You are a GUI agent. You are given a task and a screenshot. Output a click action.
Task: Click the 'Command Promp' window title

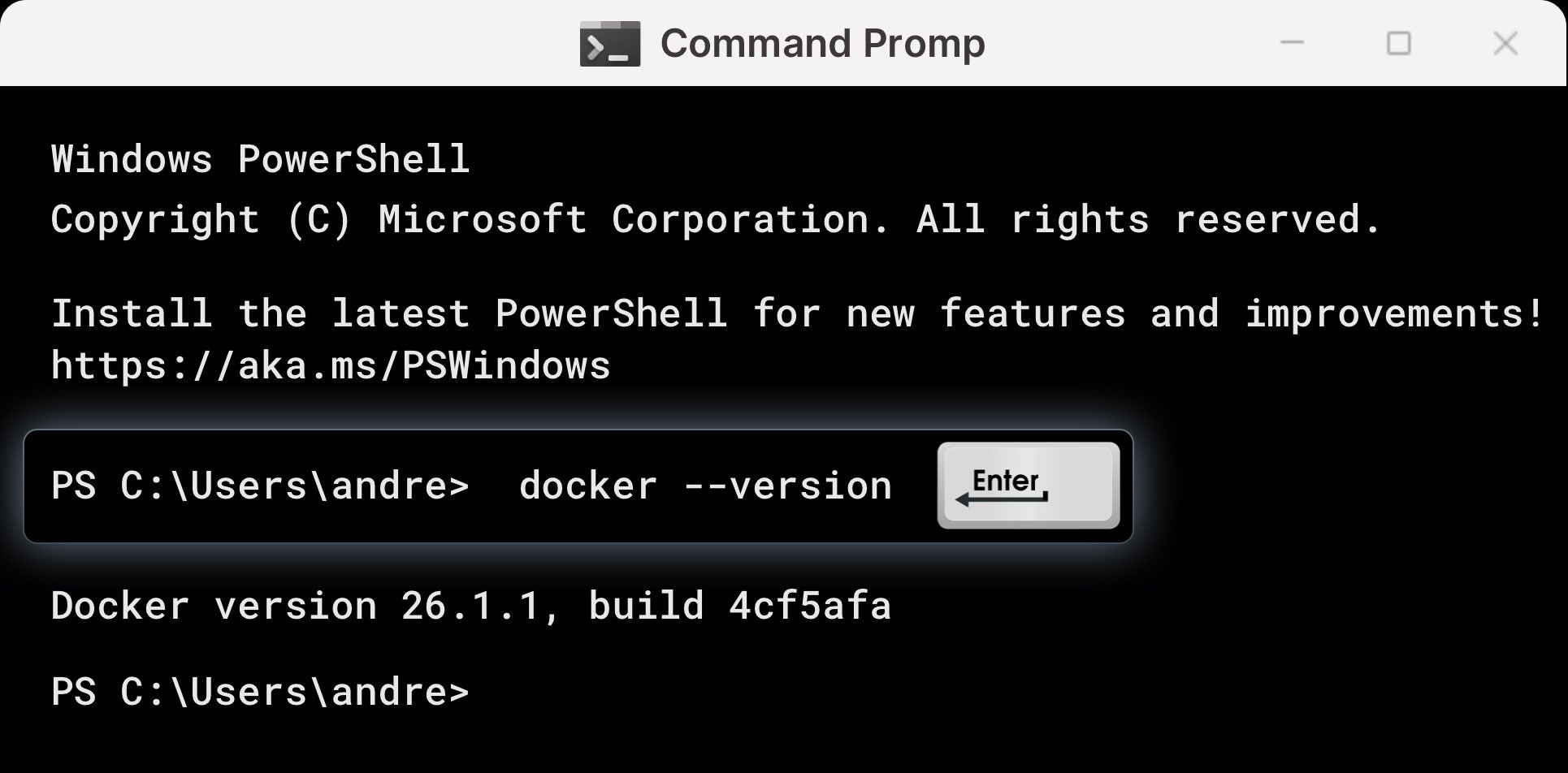pos(822,44)
